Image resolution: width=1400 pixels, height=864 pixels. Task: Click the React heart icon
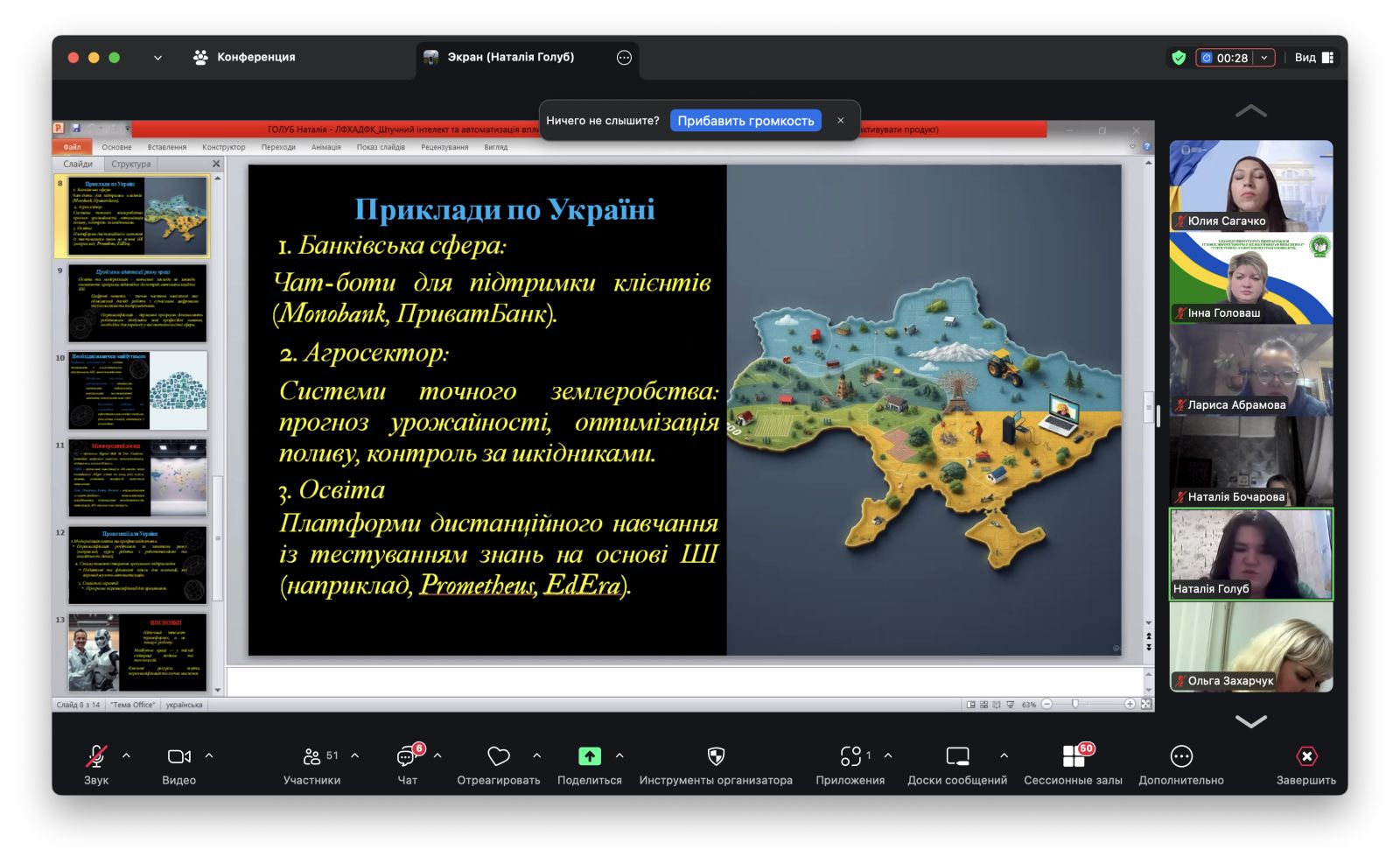click(x=499, y=756)
